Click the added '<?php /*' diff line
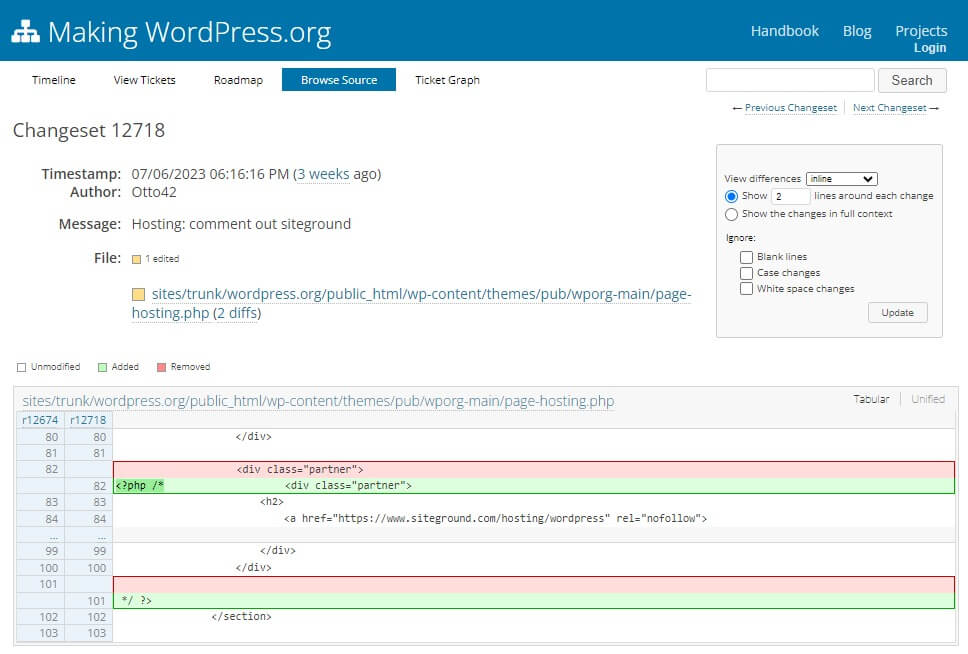This screenshot has width=968, height=654. 534,485
